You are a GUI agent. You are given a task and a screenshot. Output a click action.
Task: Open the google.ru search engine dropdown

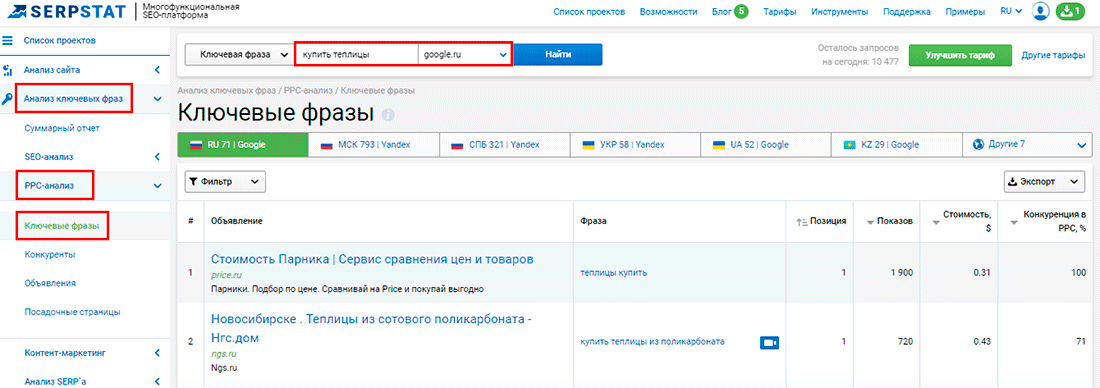click(464, 54)
